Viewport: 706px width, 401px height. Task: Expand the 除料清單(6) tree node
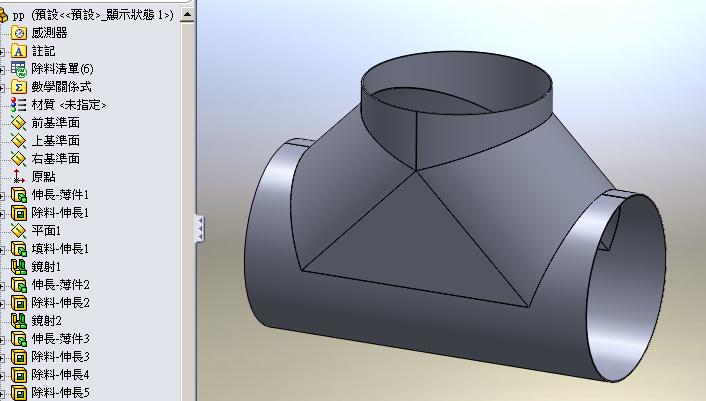pos(3,69)
